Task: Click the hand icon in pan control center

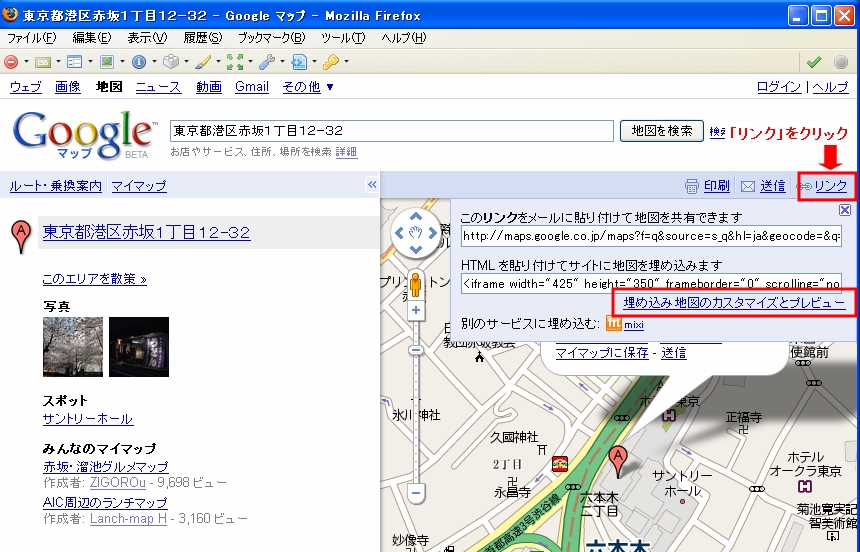Action: [416, 233]
